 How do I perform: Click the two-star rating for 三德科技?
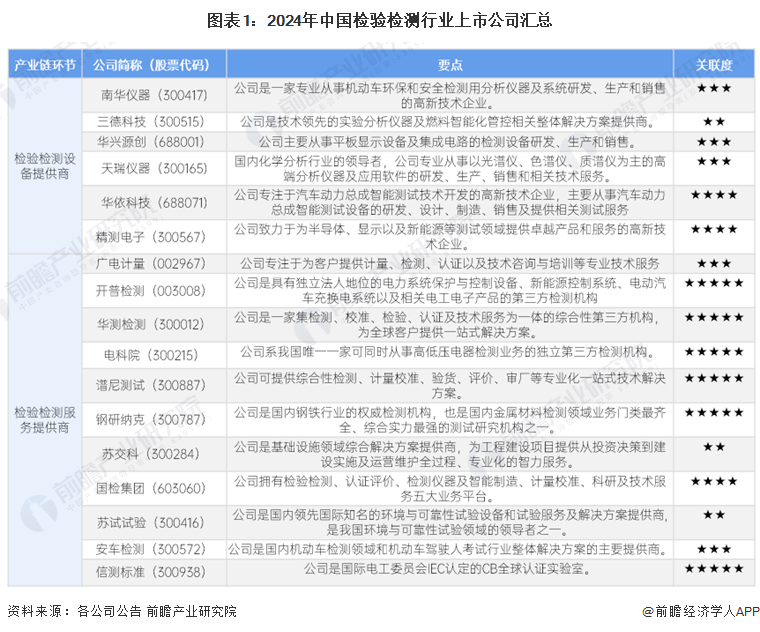[714, 122]
